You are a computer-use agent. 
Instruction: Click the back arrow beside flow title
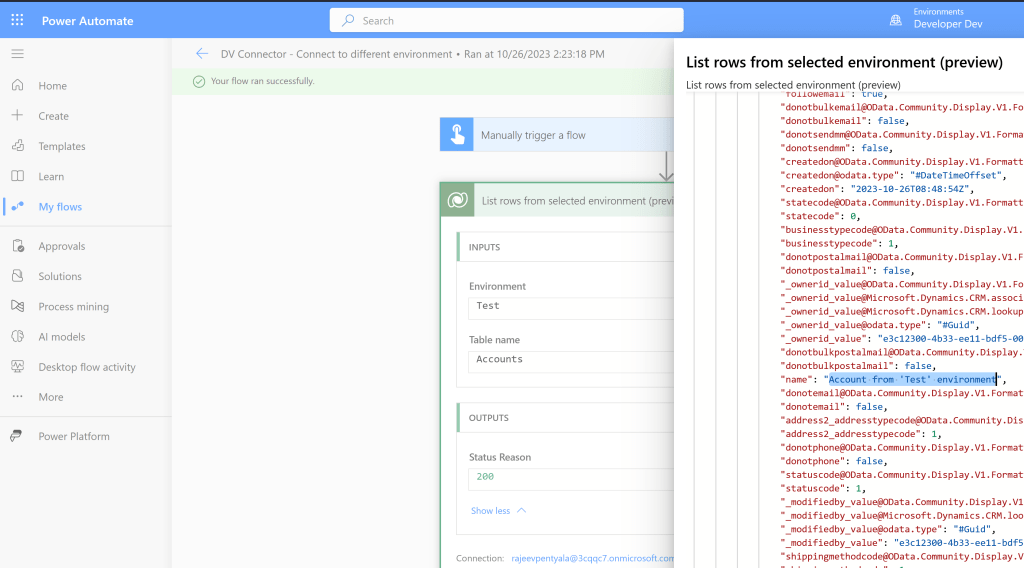(202, 54)
